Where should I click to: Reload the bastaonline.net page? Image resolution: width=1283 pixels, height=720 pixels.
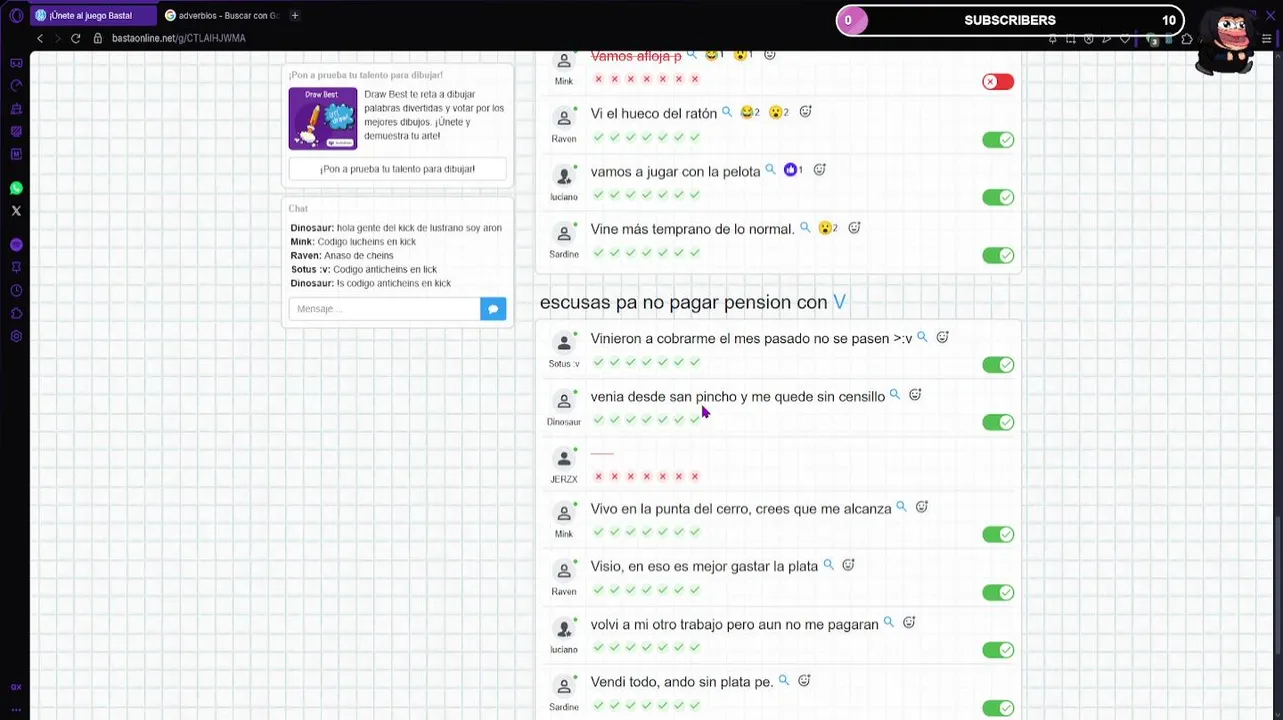75,38
